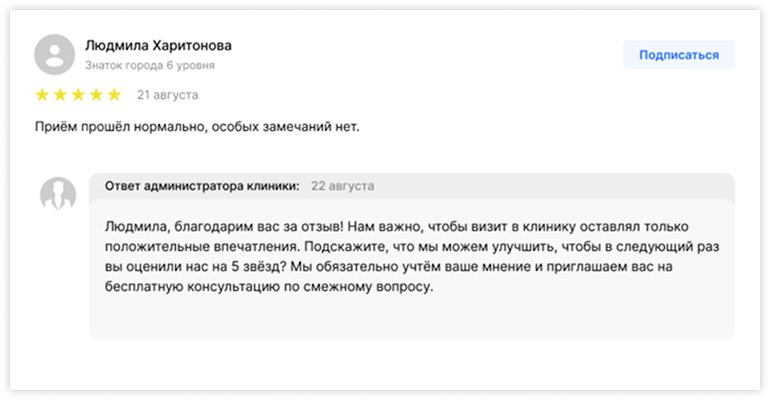Click the Знаток города 6 уровня badge text
This screenshot has height=400, width=770.
149,65
